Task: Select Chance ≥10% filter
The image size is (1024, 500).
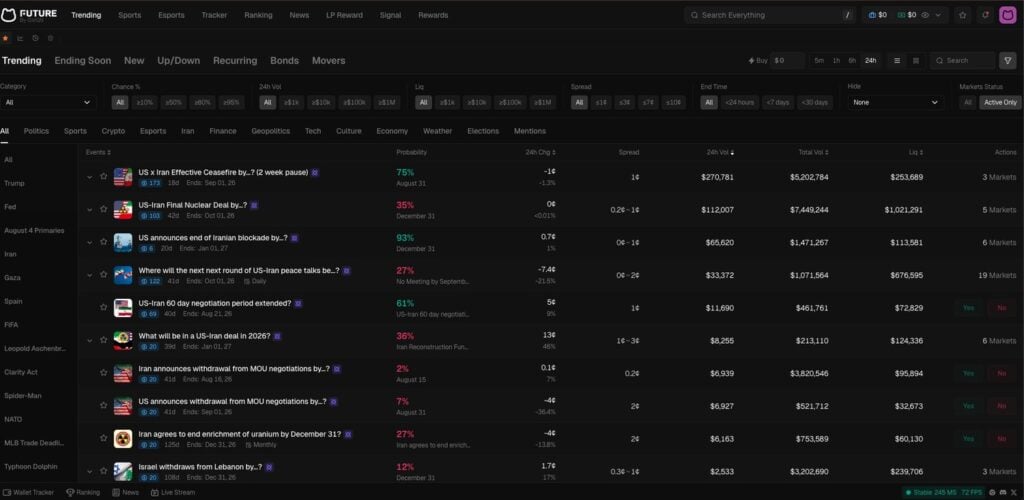Action: (x=144, y=102)
